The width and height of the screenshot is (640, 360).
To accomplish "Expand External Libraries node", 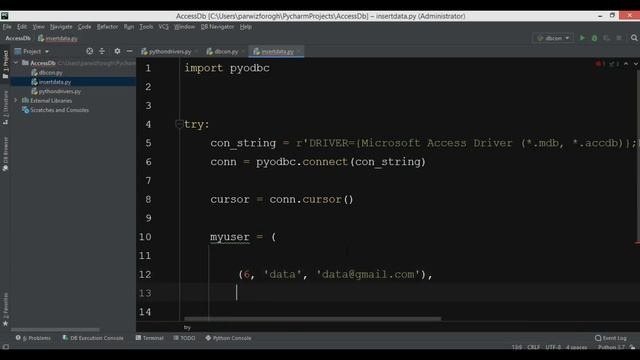I will point(16,100).
